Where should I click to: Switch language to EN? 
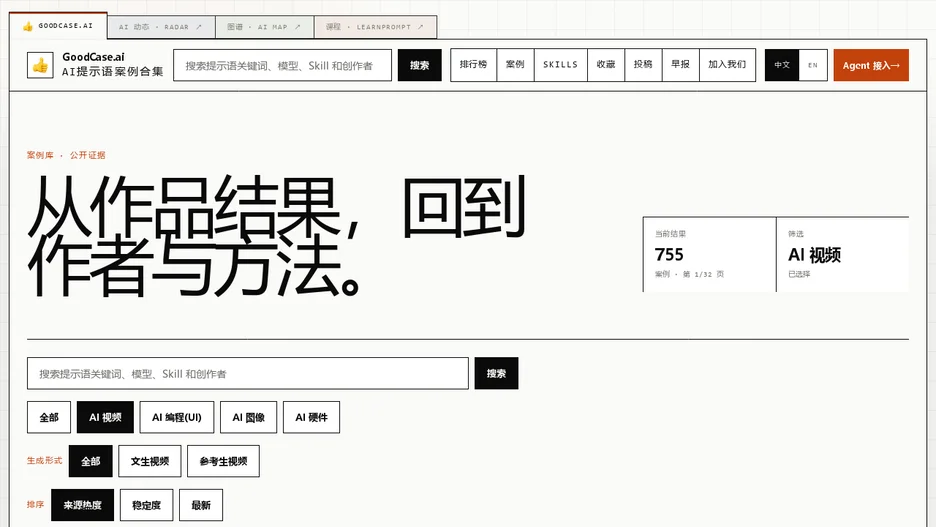tap(813, 65)
